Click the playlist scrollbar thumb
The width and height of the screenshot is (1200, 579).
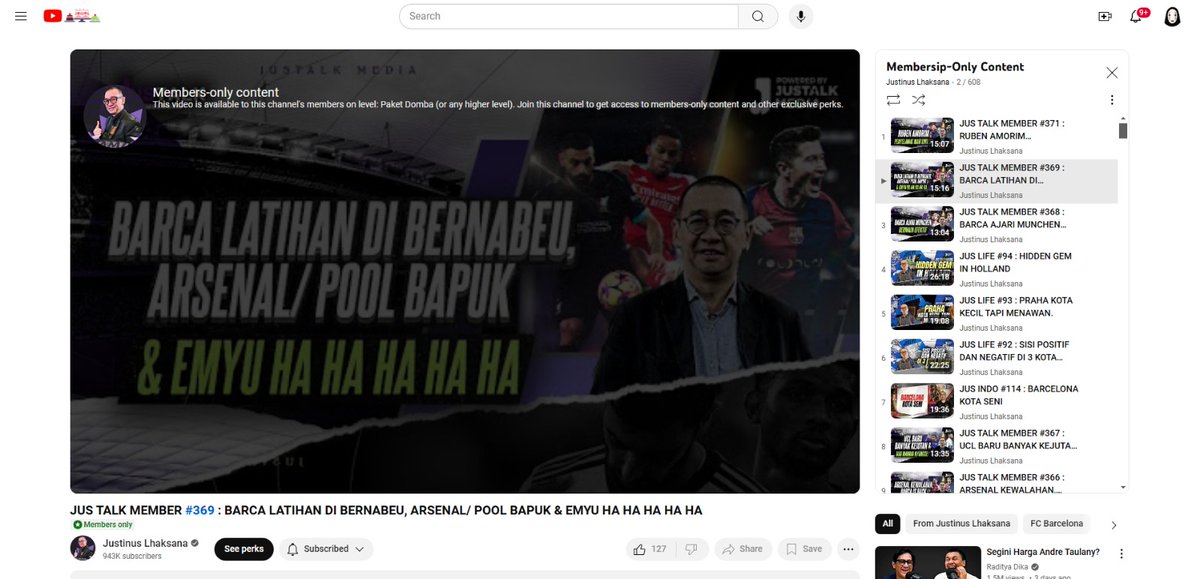click(1123, 131)
